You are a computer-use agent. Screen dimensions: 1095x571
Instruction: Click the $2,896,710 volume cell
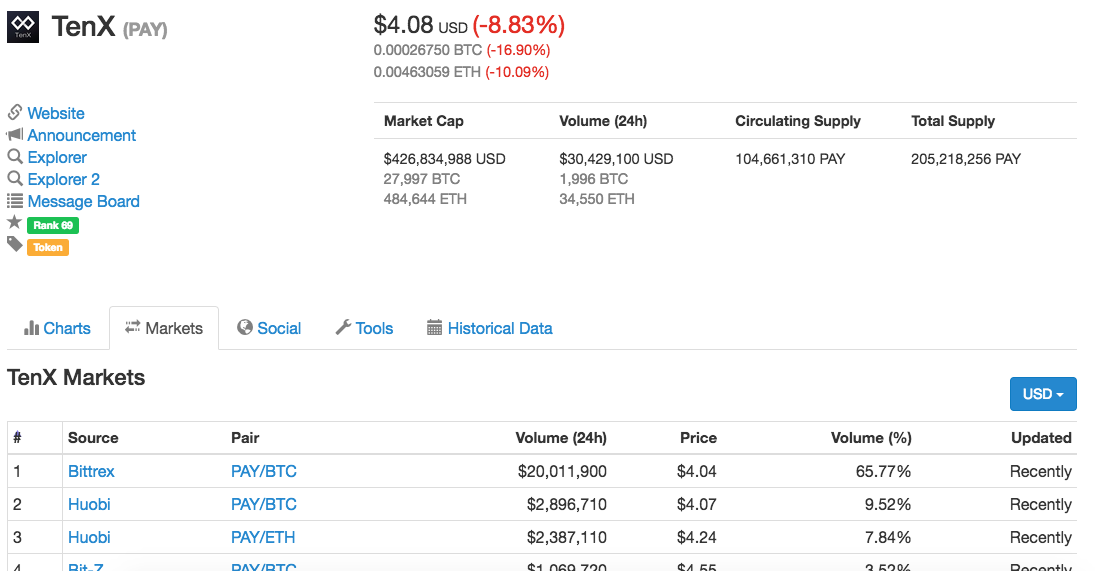566,504
